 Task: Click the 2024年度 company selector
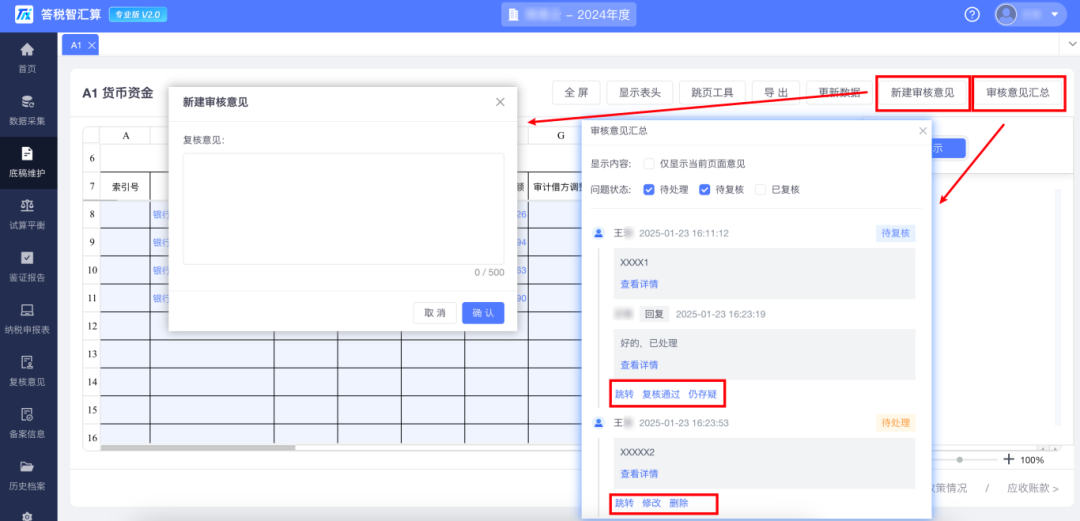point(569,14)
